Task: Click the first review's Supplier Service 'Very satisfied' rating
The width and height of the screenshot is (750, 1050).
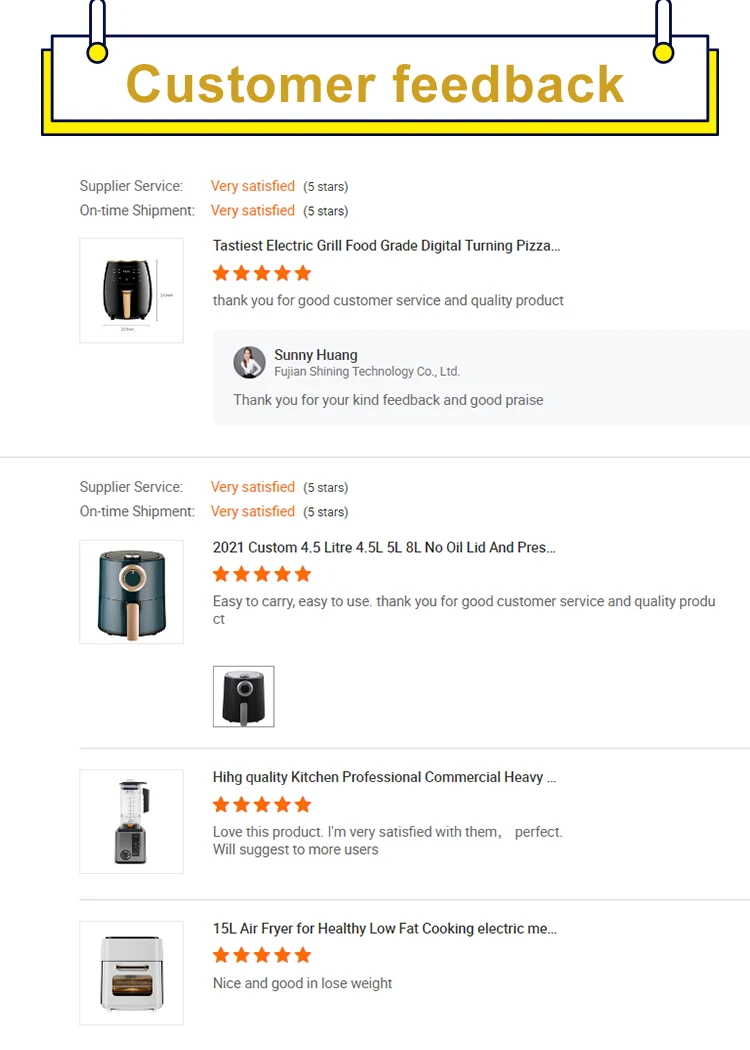Action: pos(252,186)
